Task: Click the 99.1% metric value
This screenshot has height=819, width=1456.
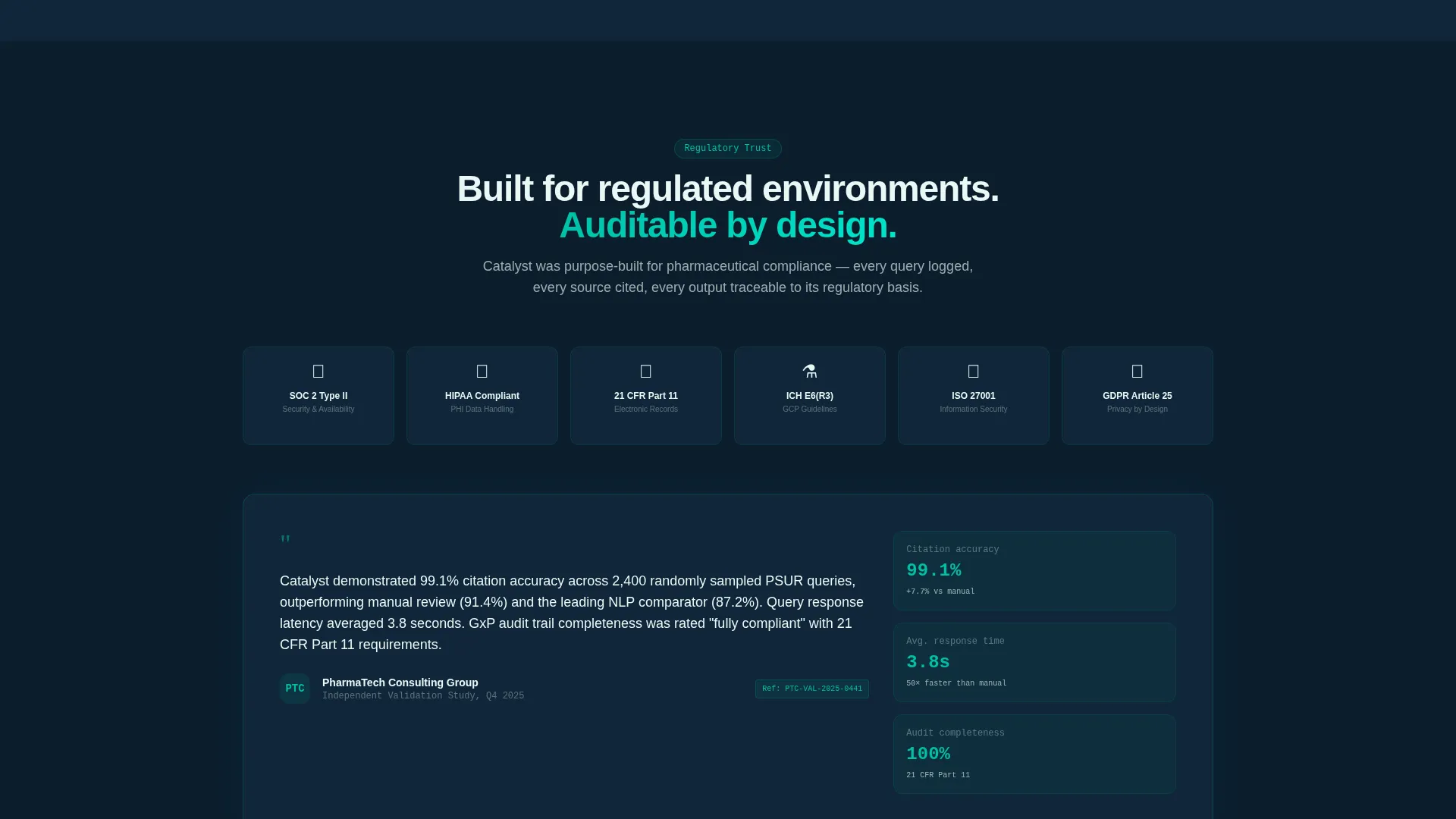Action: (x=934, y=570)
